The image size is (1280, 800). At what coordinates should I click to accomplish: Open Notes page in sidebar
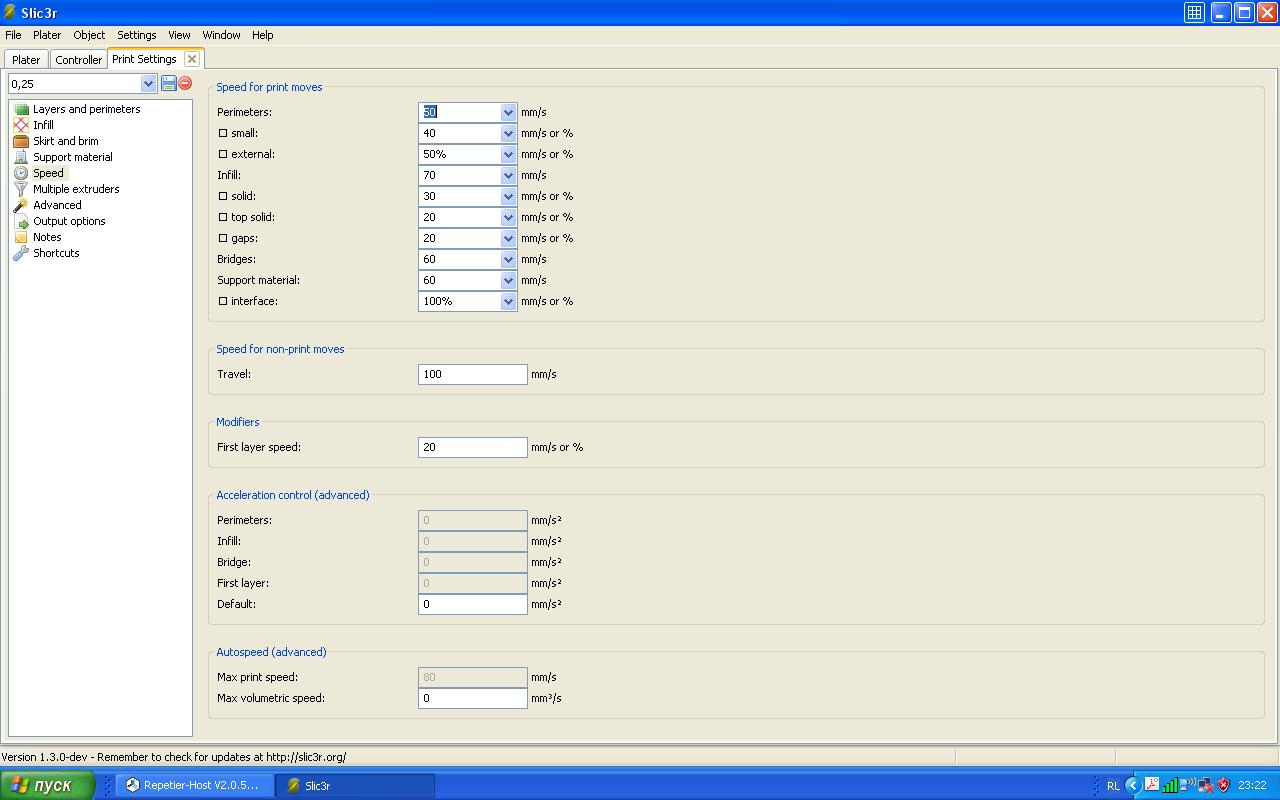[46, 237]
